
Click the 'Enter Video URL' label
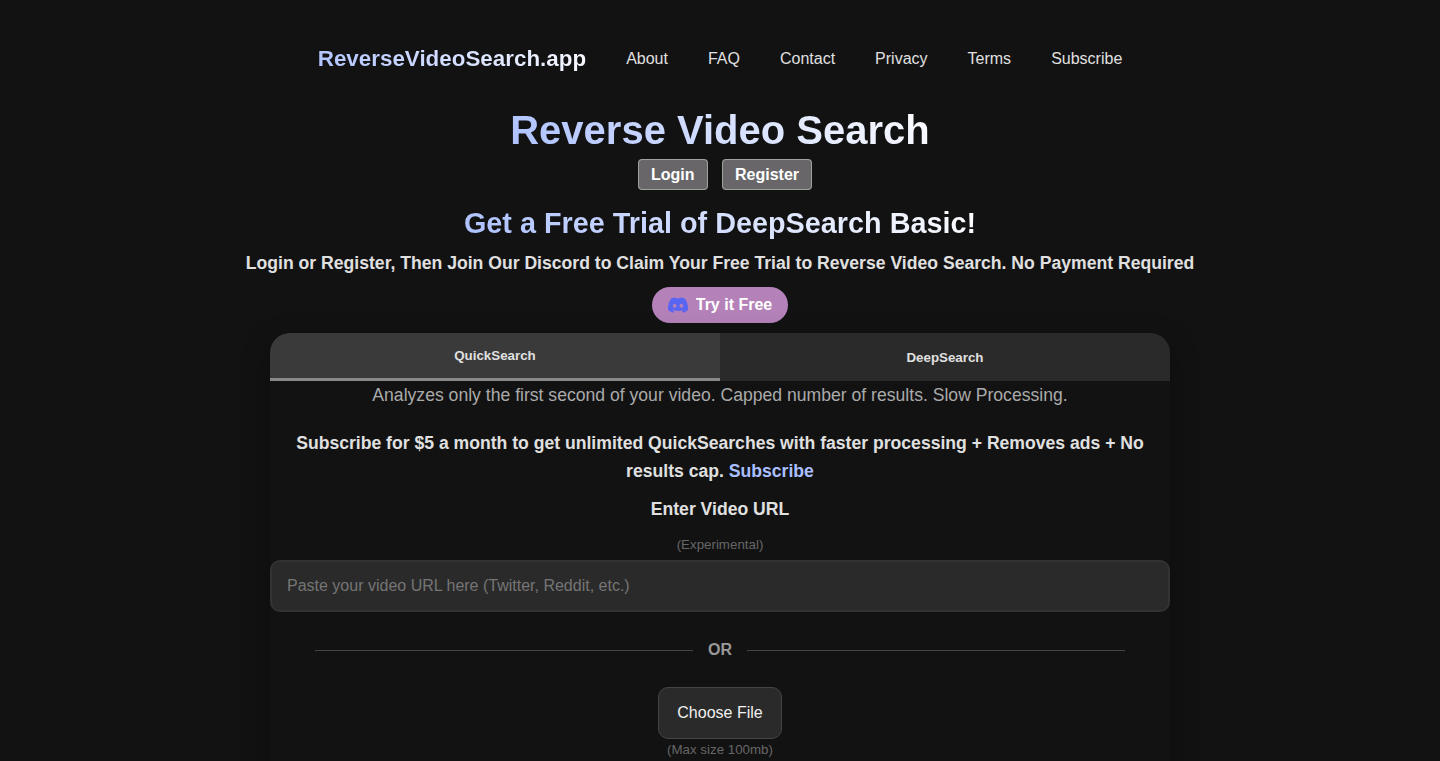point(720,509)
